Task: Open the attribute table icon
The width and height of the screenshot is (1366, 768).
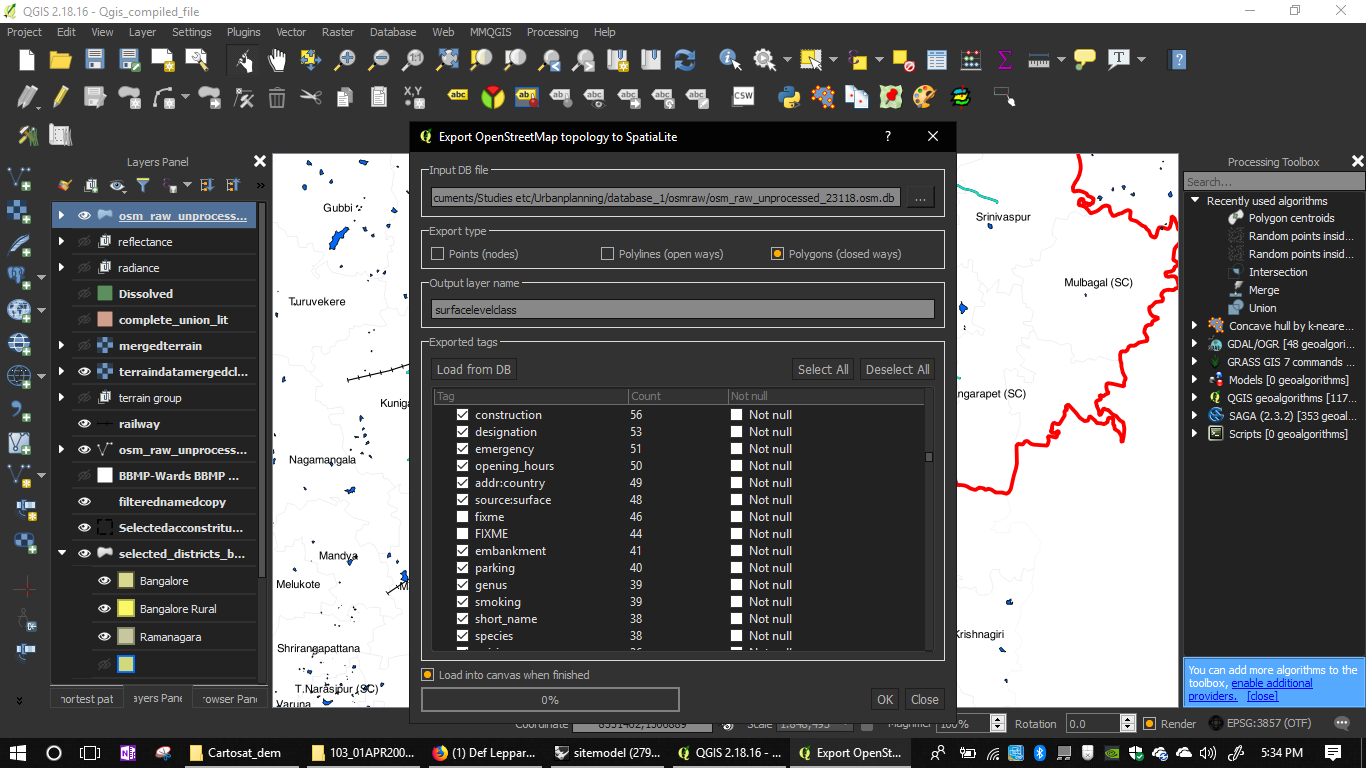Action: (936, 60)
